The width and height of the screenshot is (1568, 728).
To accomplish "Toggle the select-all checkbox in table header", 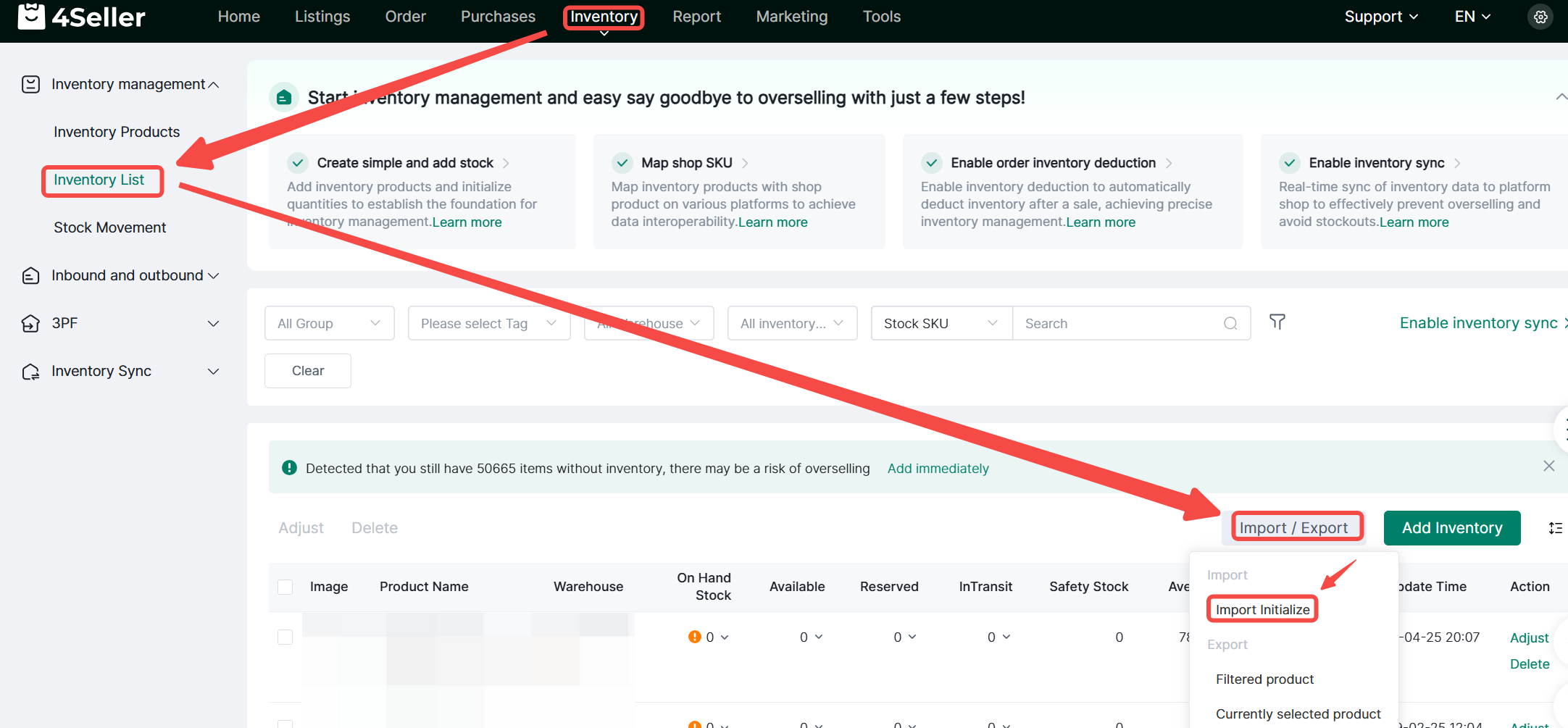I will [285, 587].
